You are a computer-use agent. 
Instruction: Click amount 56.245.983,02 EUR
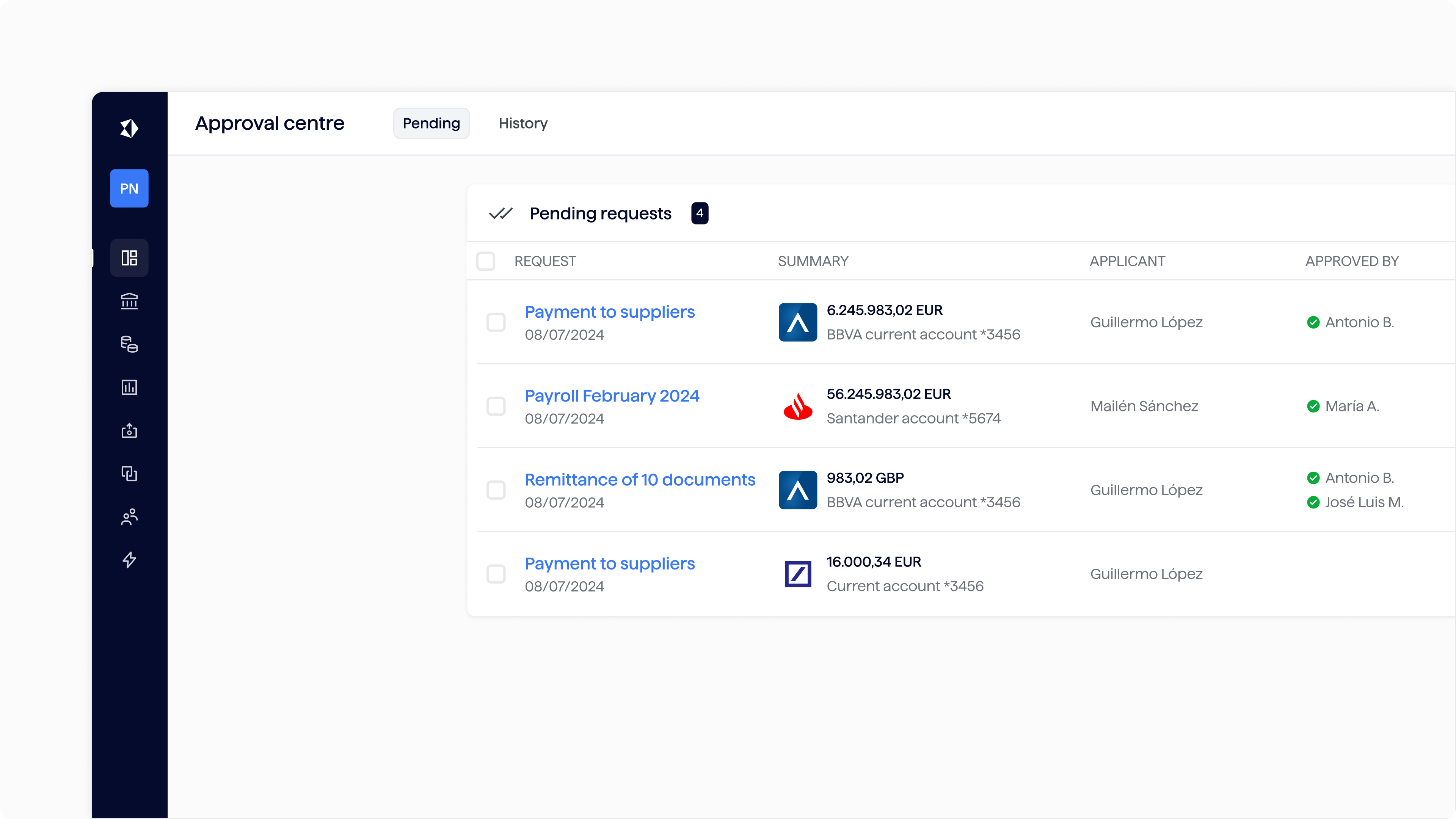(x=888, y=394)
